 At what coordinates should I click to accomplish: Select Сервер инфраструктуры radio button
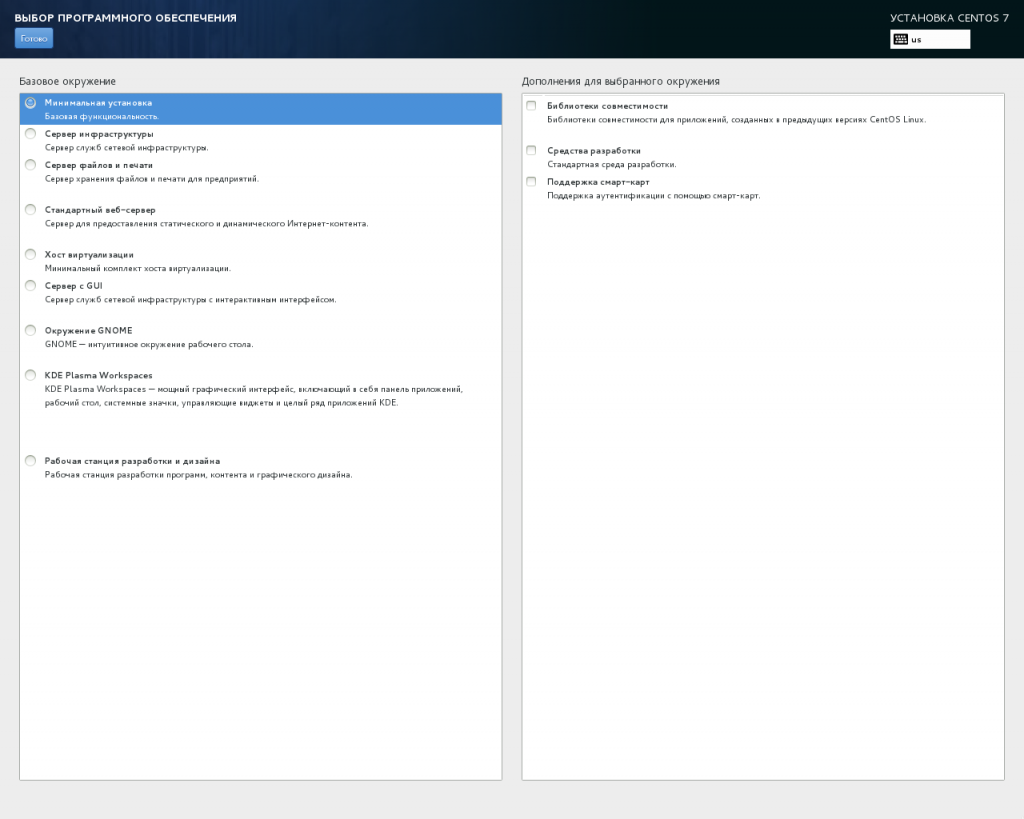31,134
